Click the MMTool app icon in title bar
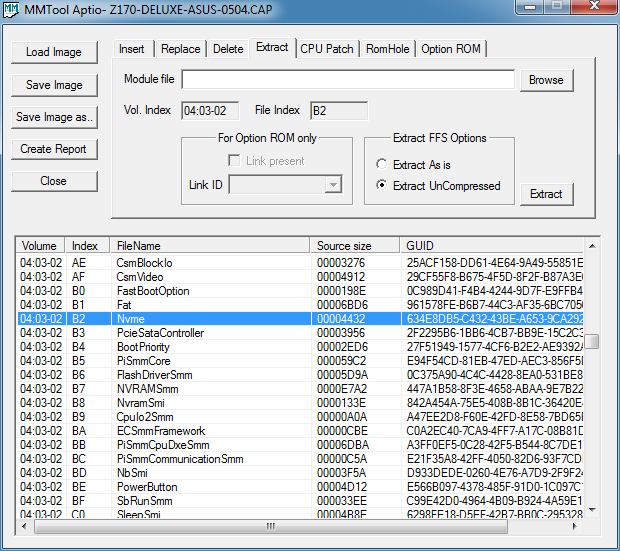The width and height of the screenshot is (620, 551). [11, 9]
